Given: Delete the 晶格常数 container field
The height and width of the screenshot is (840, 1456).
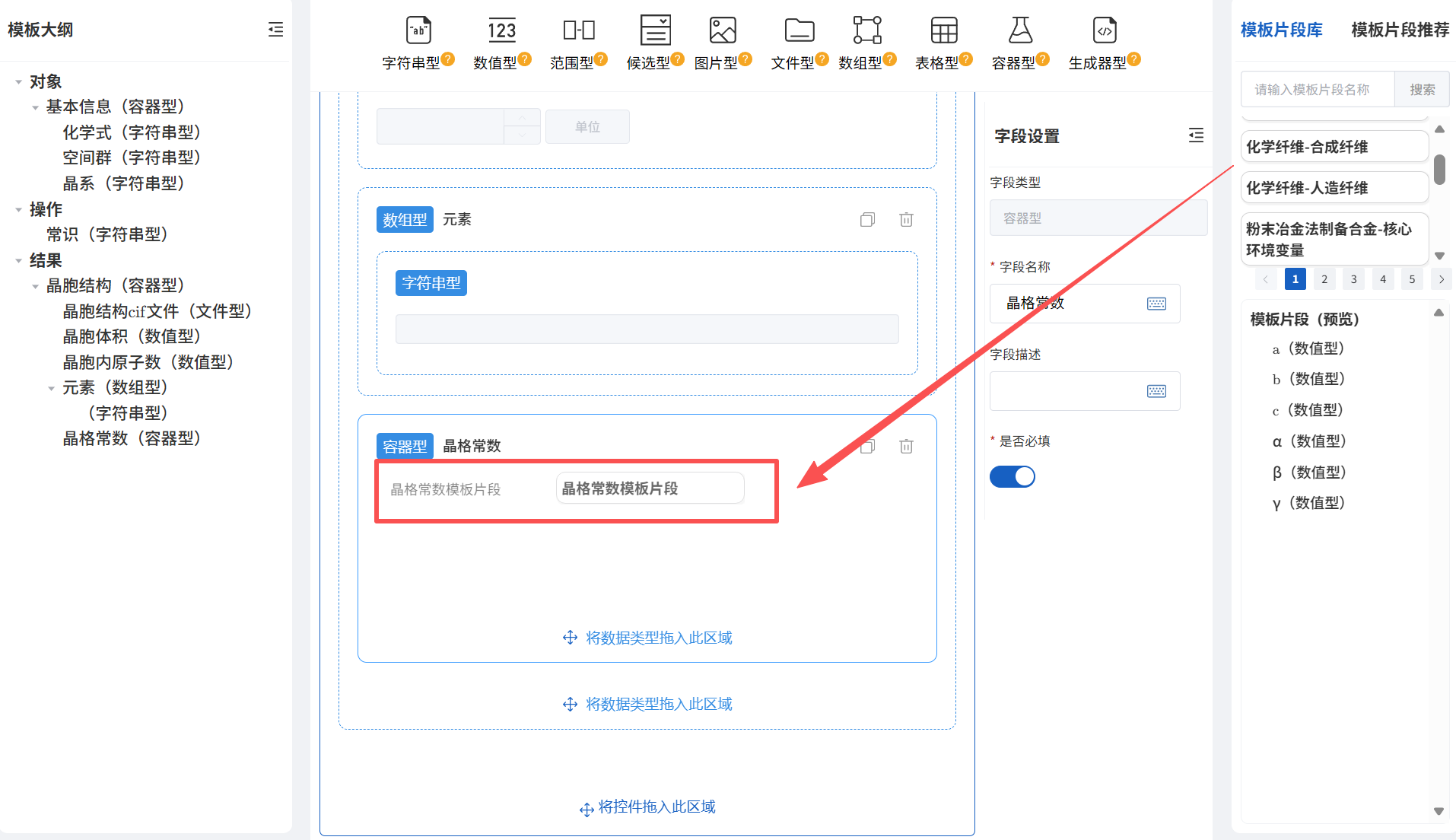Looking at the screenshot, I should tap(905, 446).
